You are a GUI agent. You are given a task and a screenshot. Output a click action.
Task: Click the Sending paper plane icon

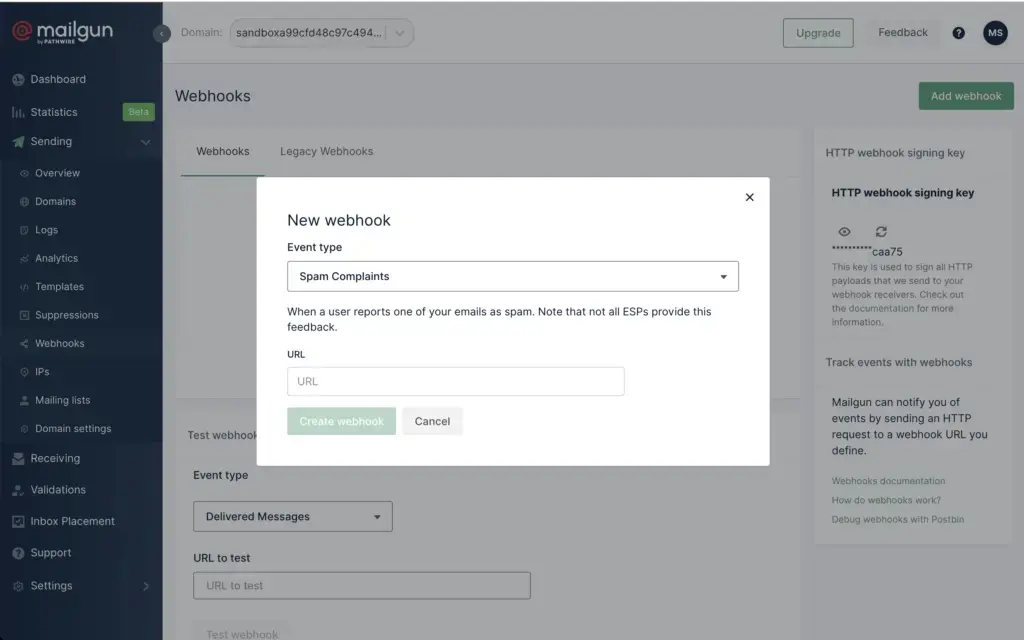(x=18, y=142)
